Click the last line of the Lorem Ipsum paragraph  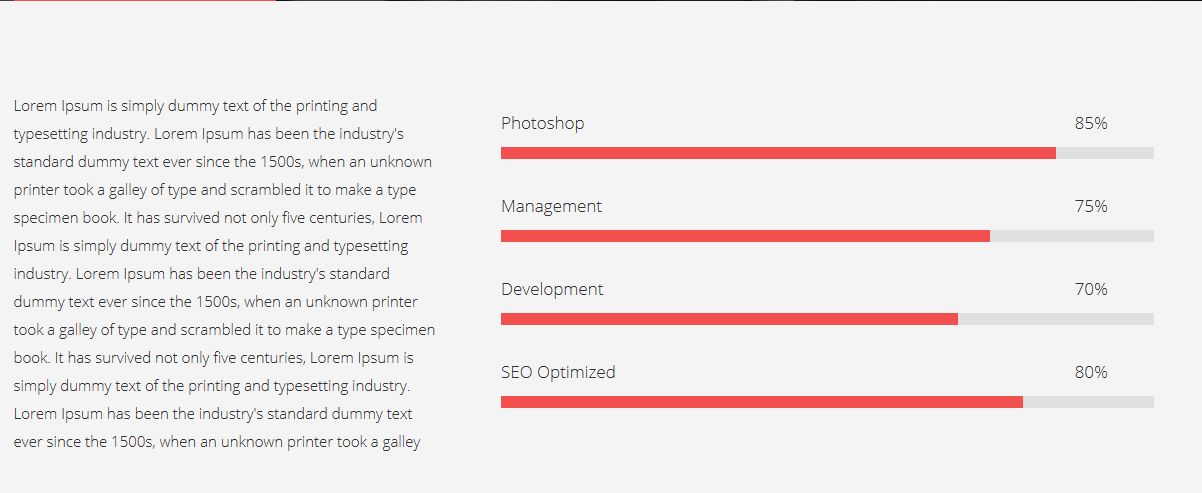[217, 441]
